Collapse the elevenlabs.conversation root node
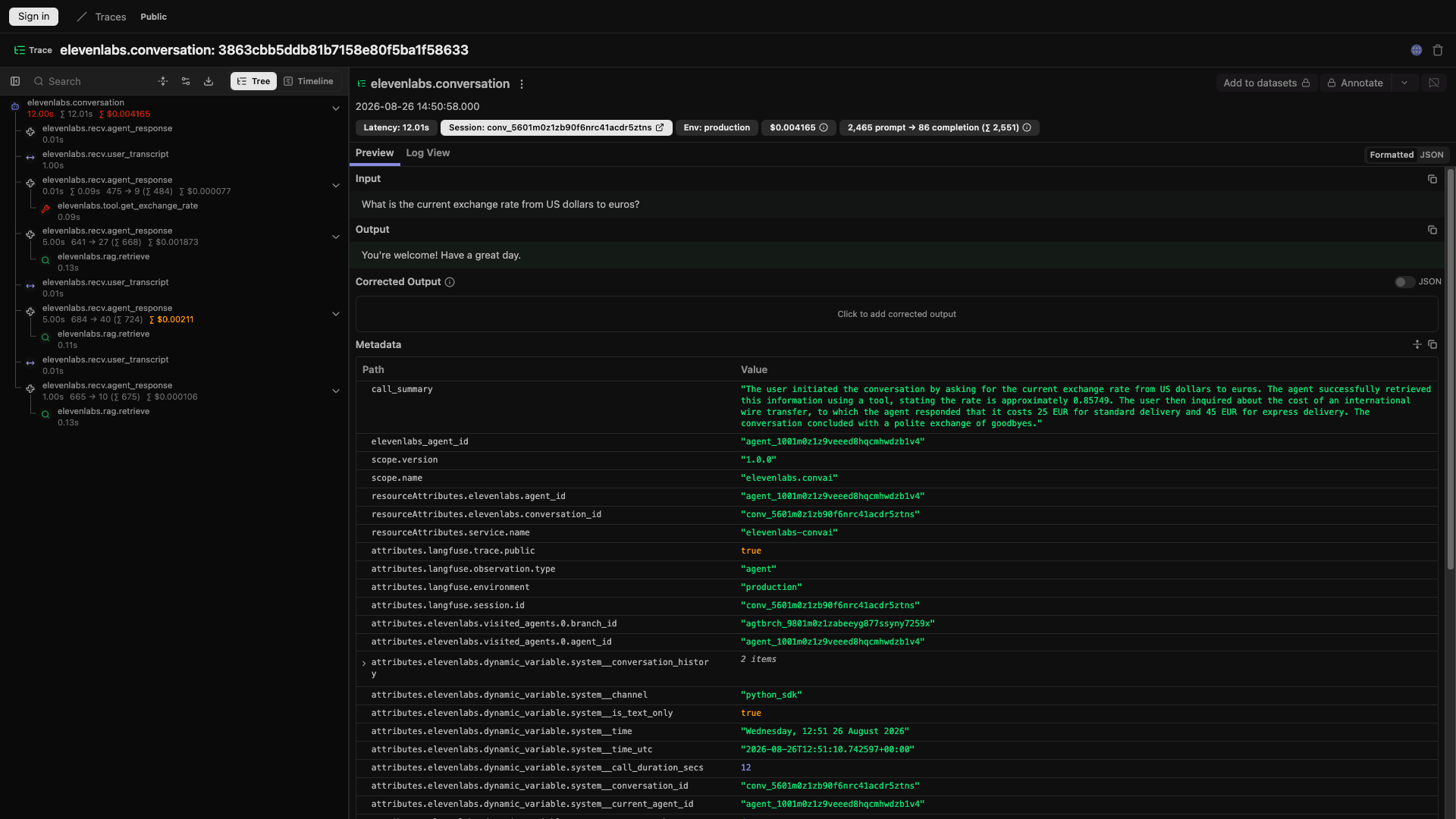Viewport: 1456px width, 819px height. (x=336, y=108)
